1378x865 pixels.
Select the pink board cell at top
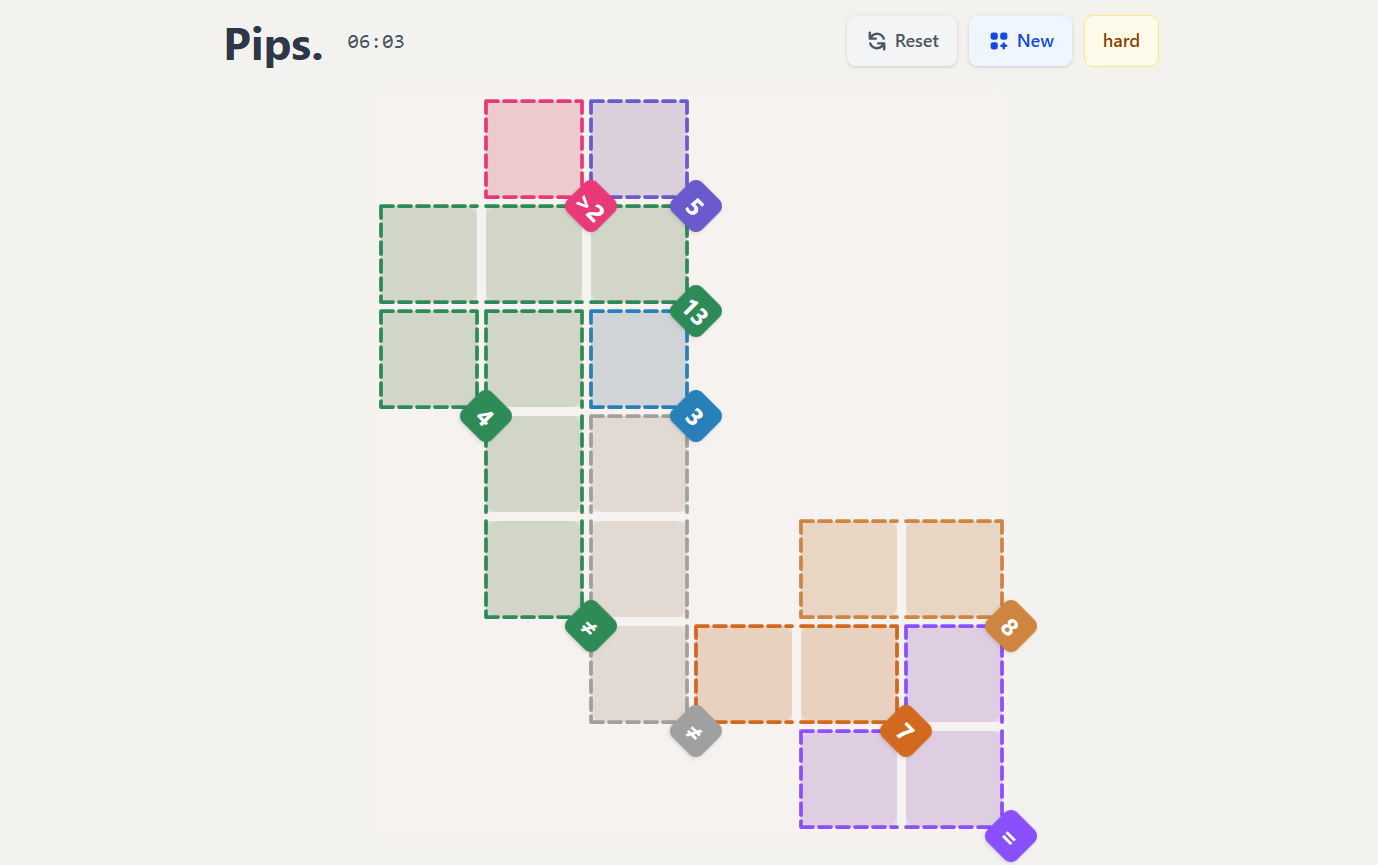(x=534, y=149)
